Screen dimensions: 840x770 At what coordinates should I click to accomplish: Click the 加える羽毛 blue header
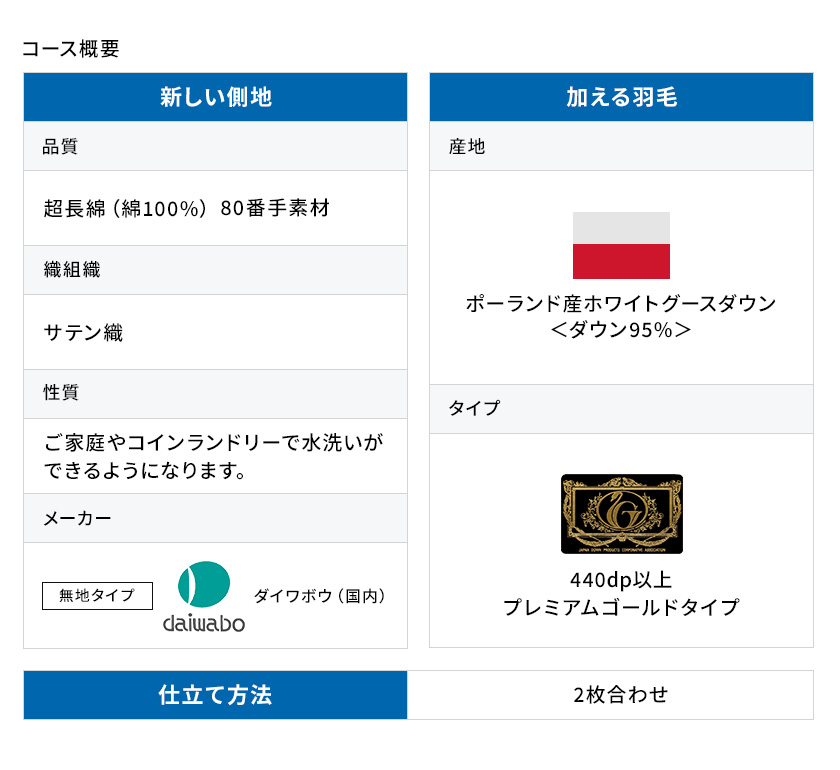(621, 97)
